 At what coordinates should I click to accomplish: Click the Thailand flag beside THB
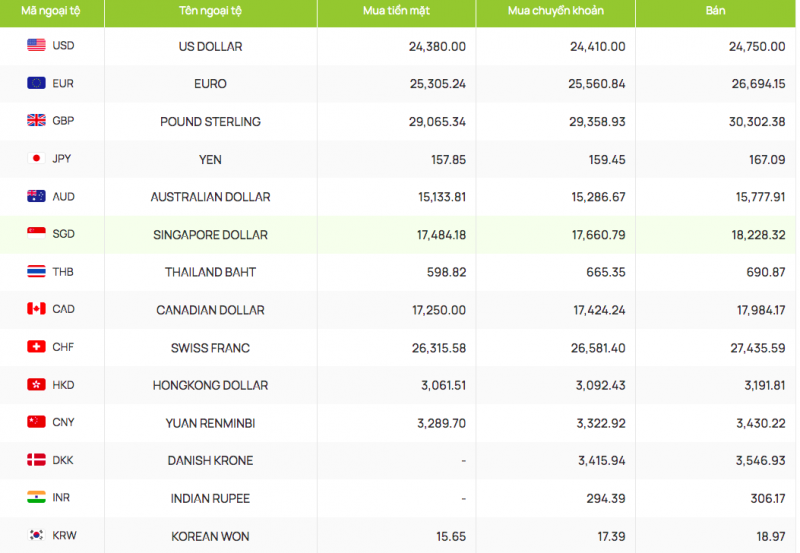tap(37, 272)
